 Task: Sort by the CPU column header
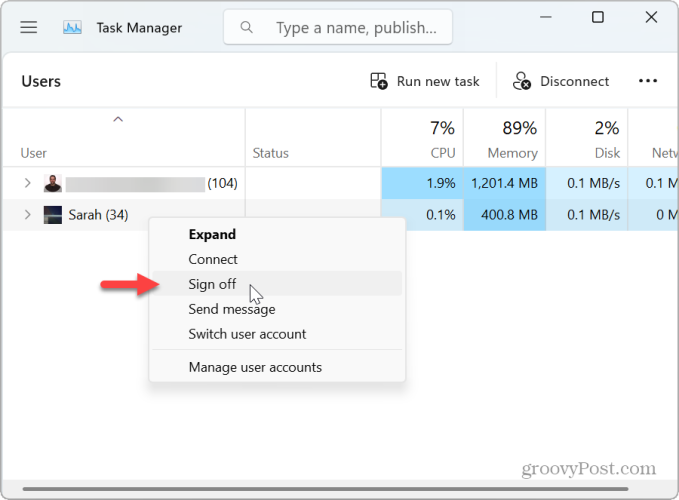(x=422, y=138)
